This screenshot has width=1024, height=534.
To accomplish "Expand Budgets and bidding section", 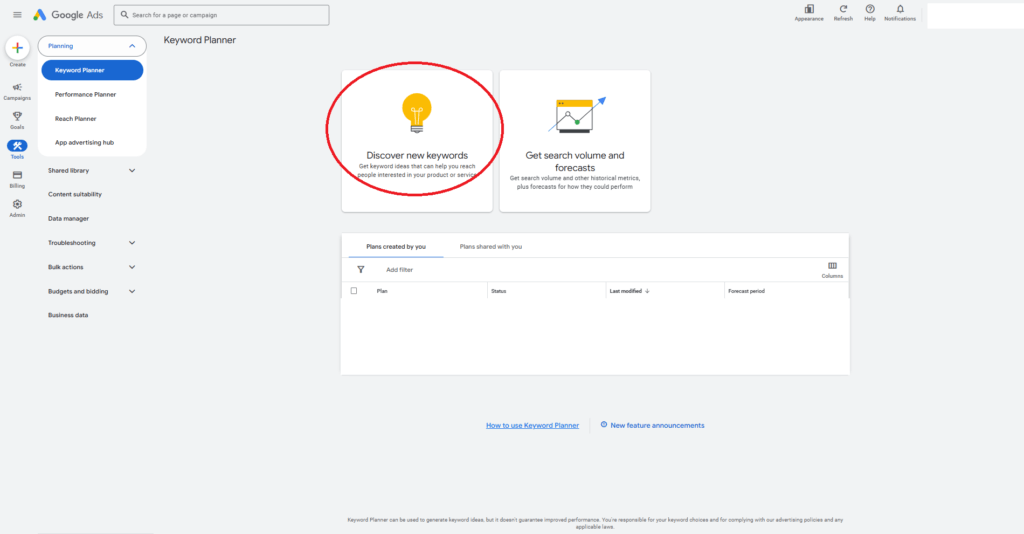I will tap(132, 291).
